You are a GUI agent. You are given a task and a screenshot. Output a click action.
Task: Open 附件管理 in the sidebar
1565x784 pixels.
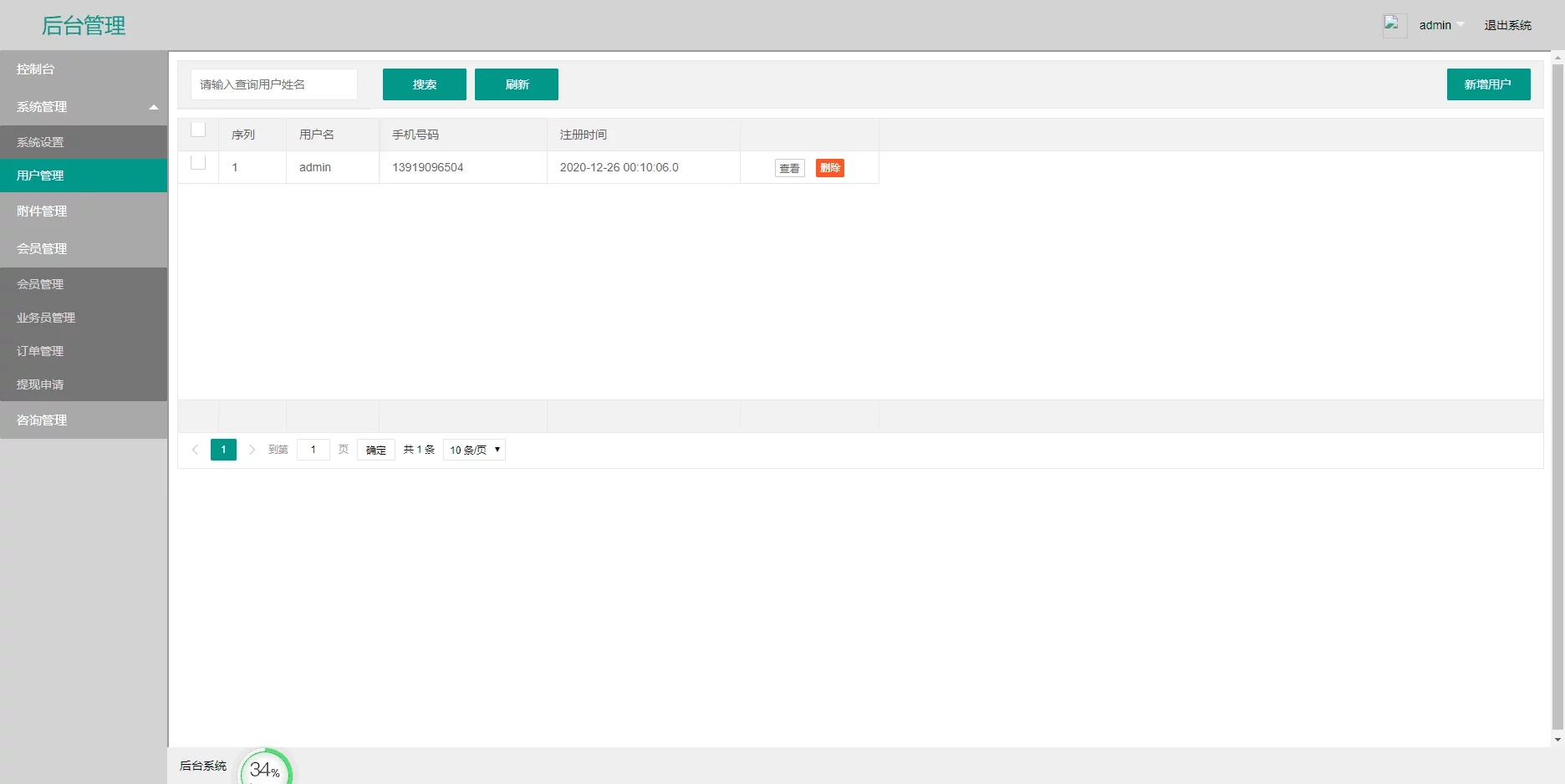[84, 211]
